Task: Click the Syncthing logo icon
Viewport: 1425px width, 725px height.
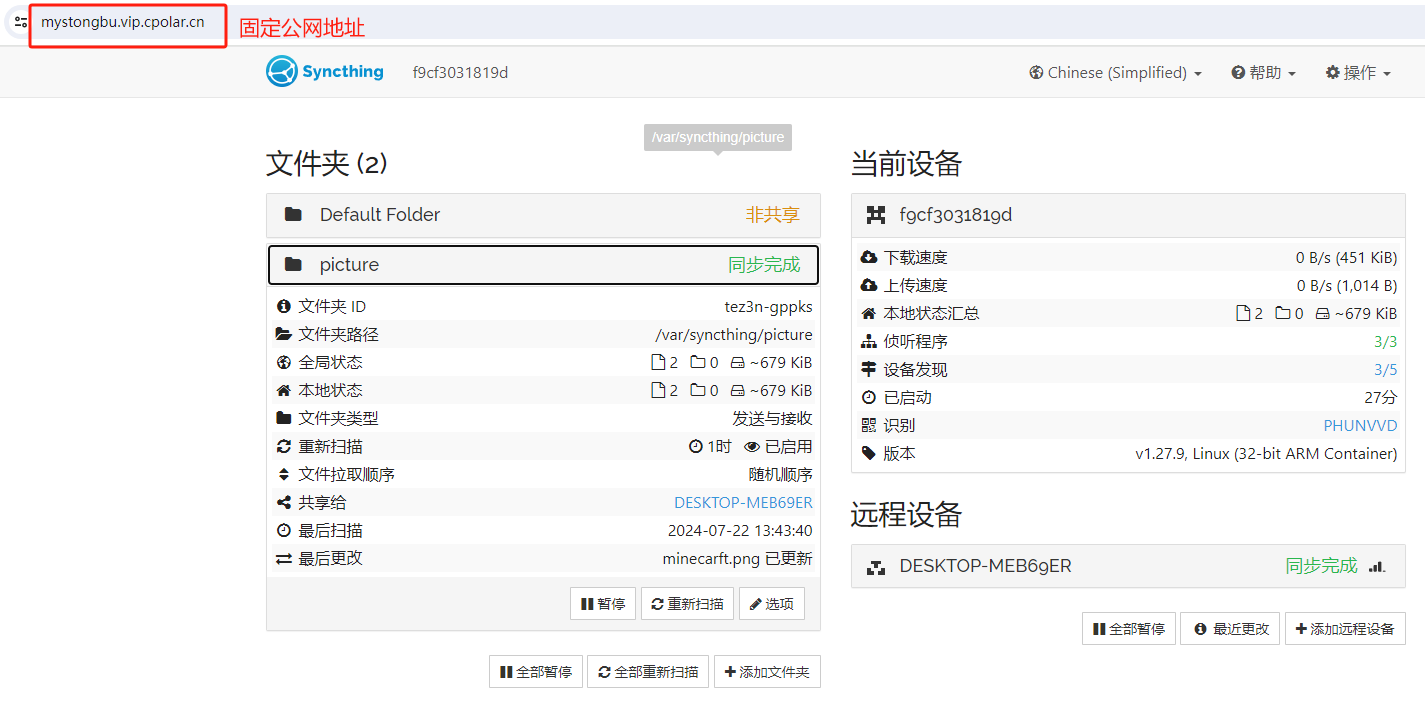Action: pyautogui.click(x=282, y=72)
